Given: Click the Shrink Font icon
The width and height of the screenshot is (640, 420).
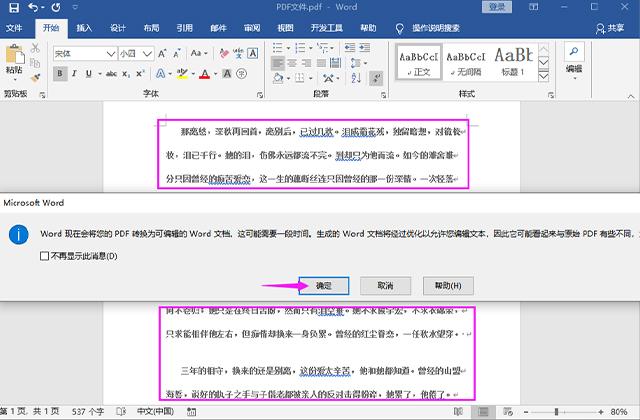Looking at the screenshot, I should pyautogui.click(x=177, y=53).
